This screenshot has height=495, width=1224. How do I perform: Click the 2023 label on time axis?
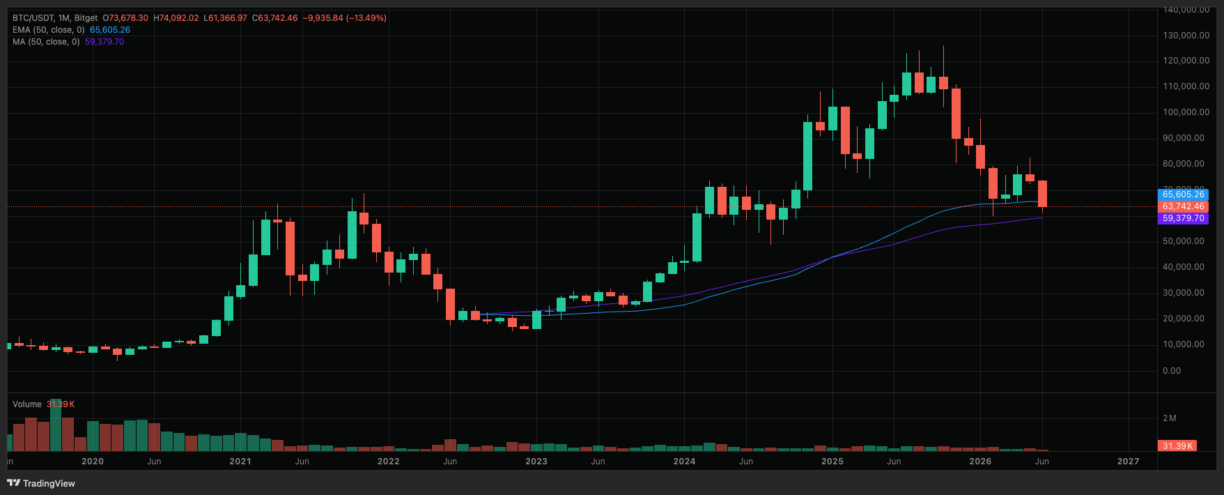coord(536,462)
